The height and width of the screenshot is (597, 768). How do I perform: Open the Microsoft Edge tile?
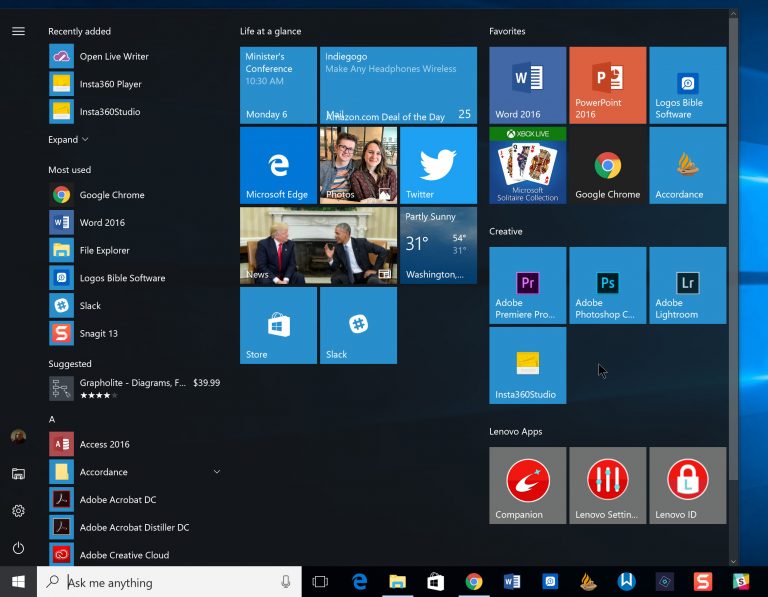coord(278,165)
